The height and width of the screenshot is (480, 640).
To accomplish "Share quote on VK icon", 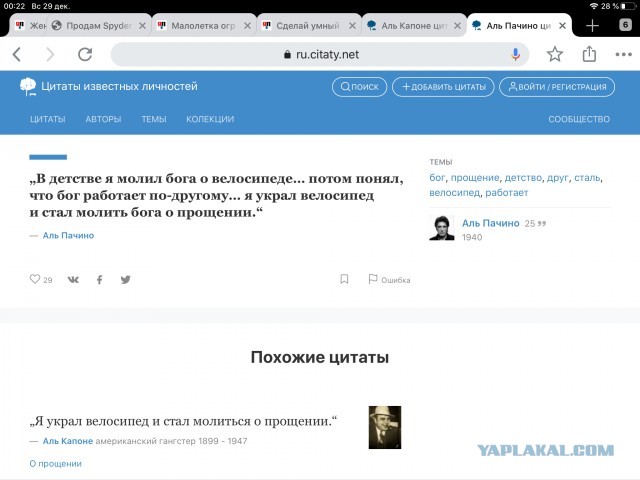I will pyautogui.click(x=73, y=280).
